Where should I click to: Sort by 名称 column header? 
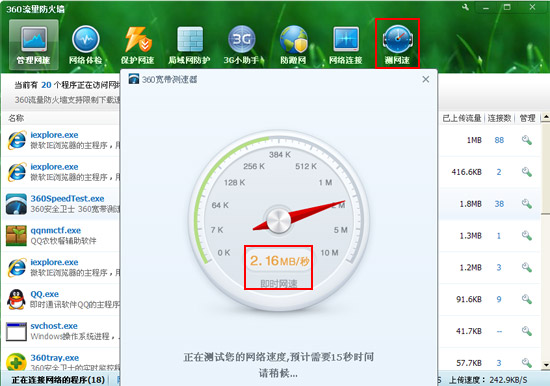(x=16, y=118)
